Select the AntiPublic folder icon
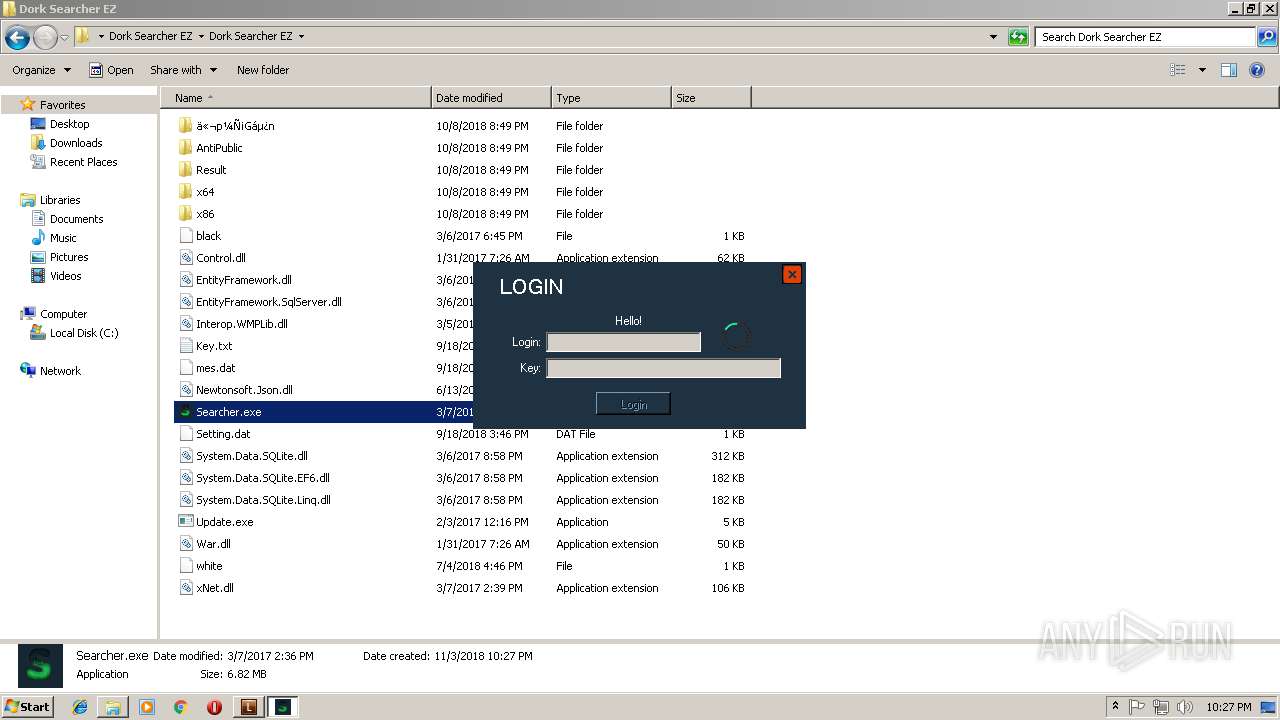This screenshot has height=720, width=1280. click(x=185, y=148)
